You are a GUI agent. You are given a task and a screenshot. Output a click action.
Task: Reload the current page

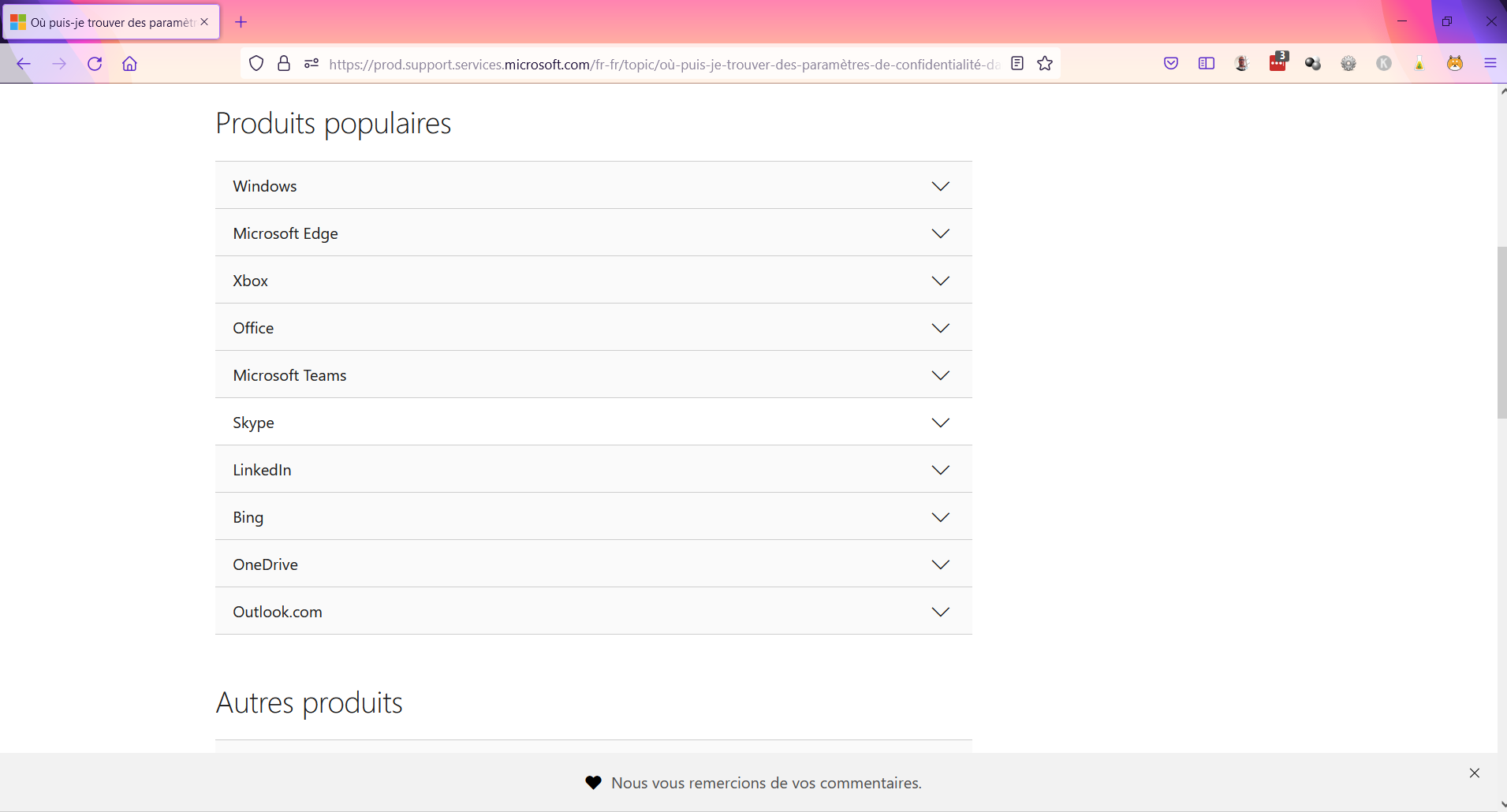tap(95, 64)
